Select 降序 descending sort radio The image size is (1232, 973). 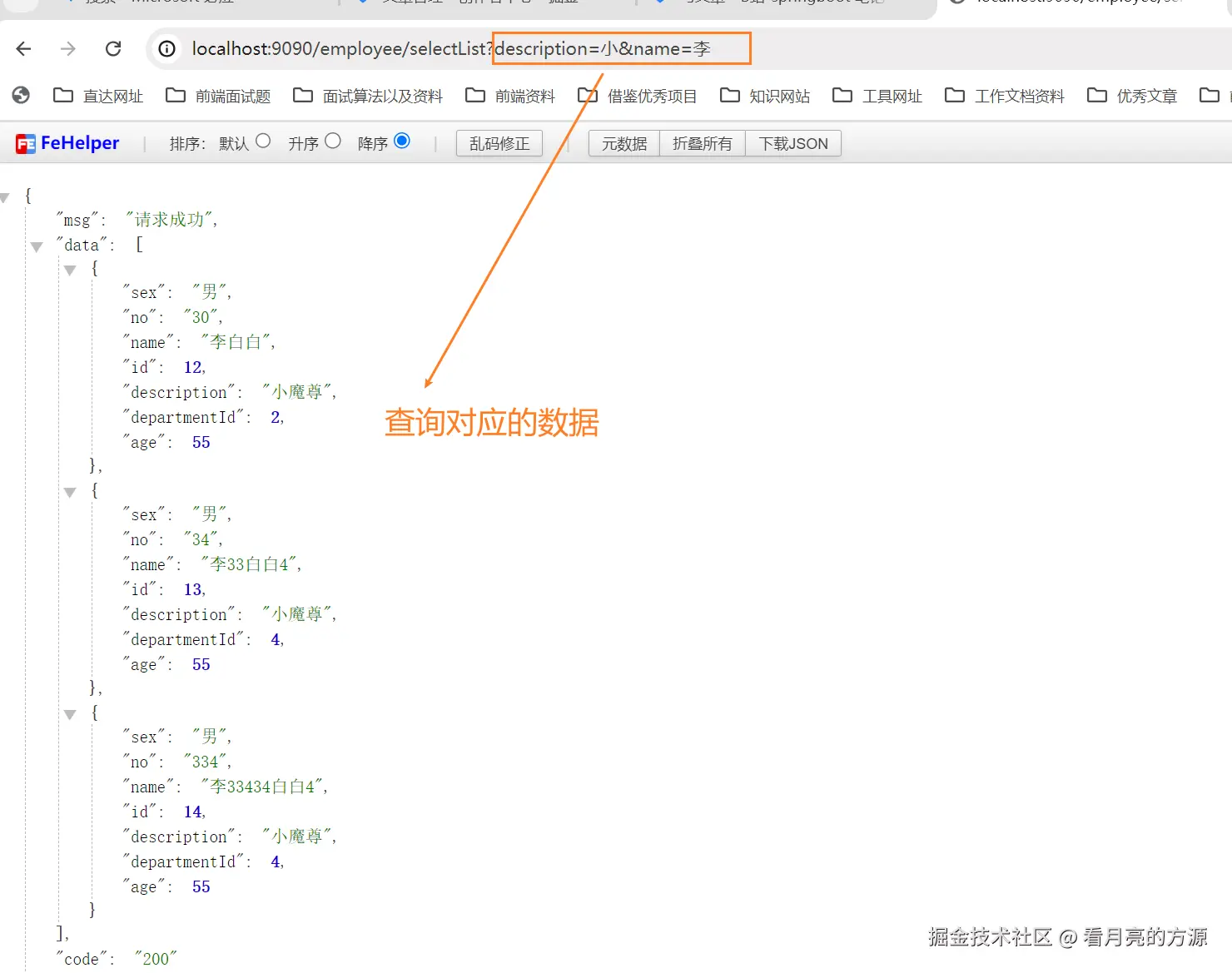[x=402, y=141]
